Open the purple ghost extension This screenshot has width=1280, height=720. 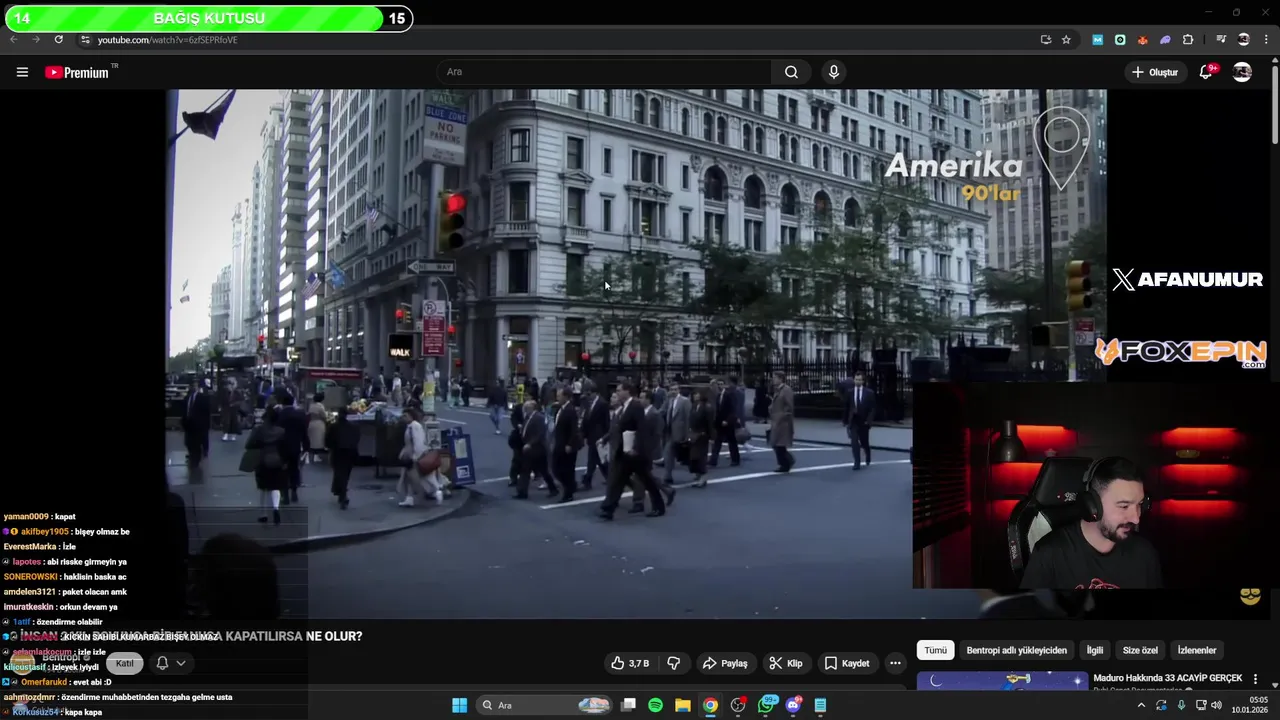(1165, 40)
